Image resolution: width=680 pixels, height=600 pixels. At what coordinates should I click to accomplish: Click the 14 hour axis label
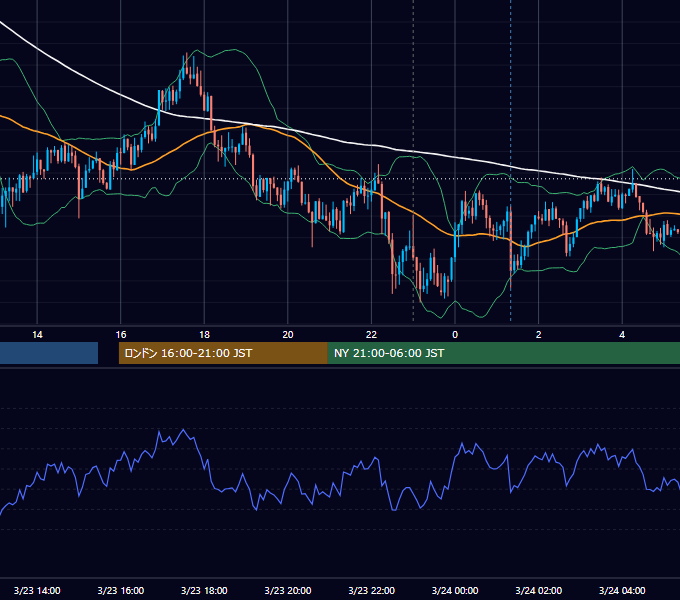click(37, 335)
